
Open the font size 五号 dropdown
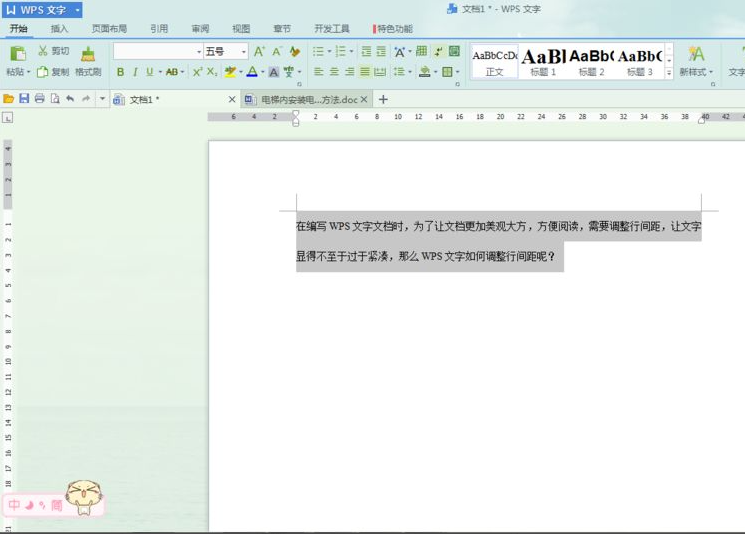pos(244,51)
